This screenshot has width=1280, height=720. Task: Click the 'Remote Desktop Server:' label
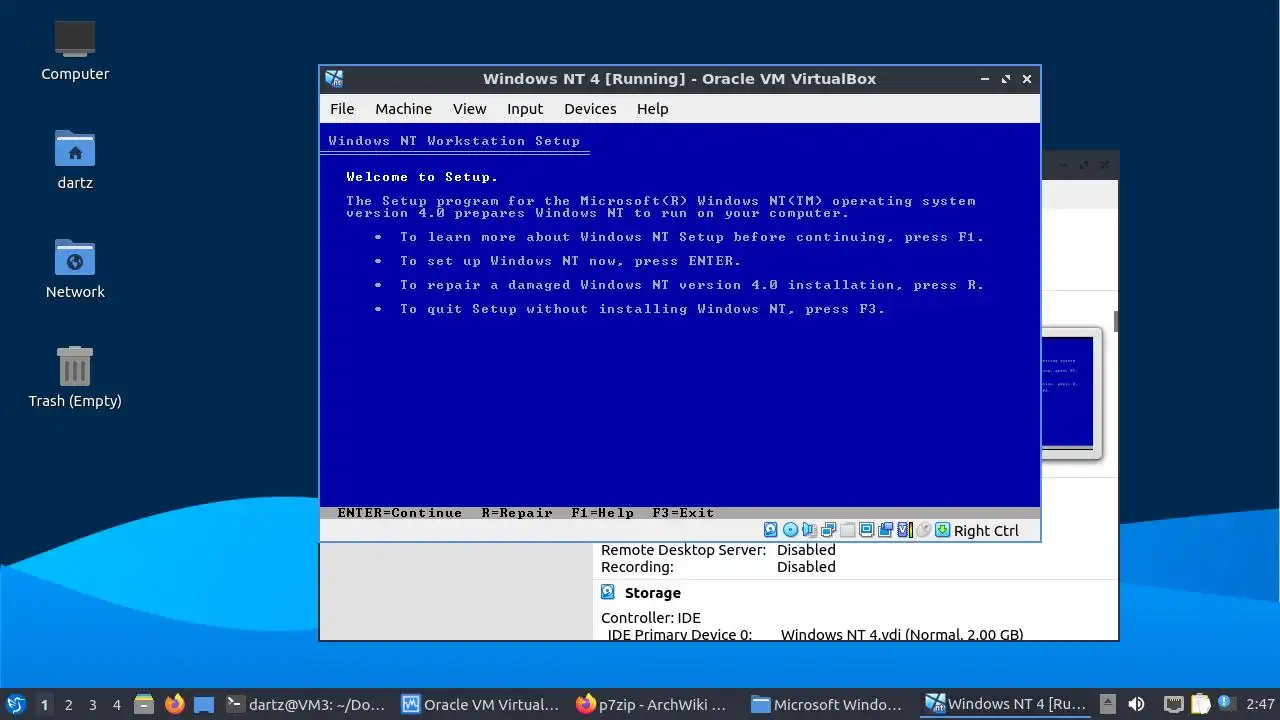click(x=683, y=550)
